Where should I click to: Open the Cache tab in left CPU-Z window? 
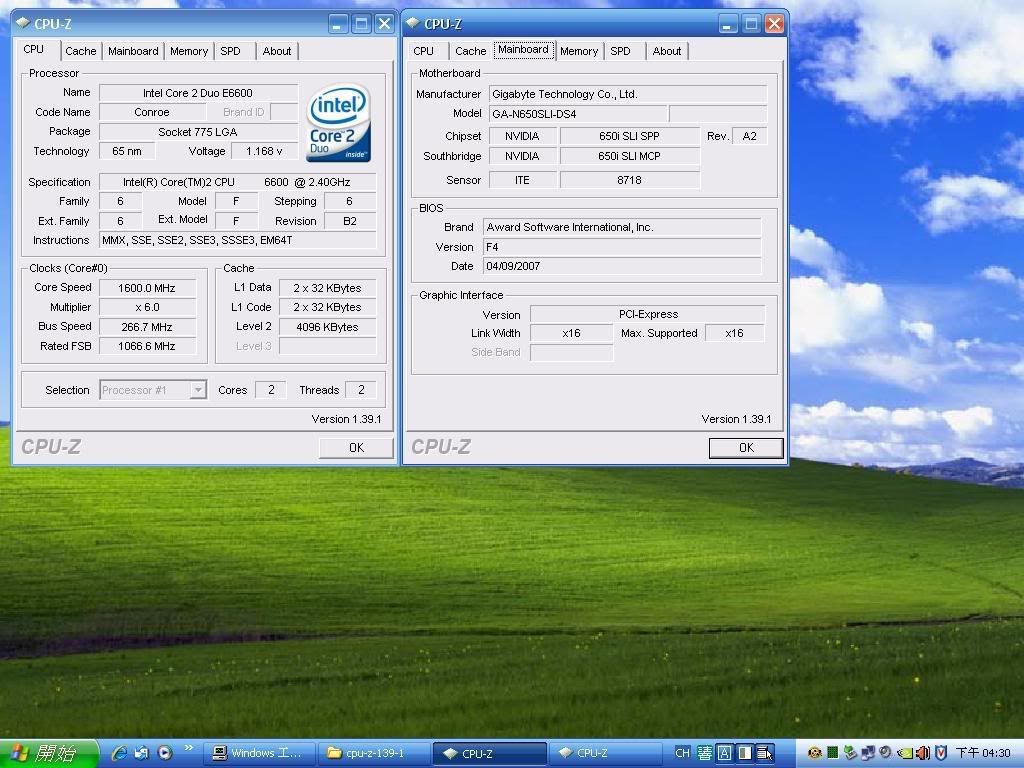(x=81, y=51)
